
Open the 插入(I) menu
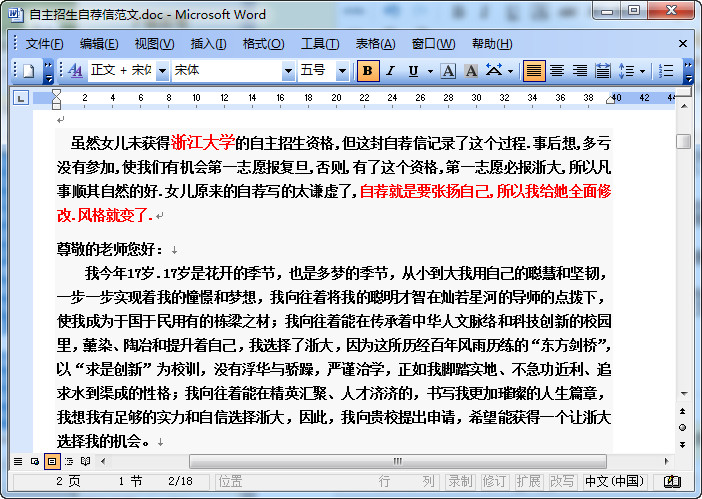click(x=208, y=44)
